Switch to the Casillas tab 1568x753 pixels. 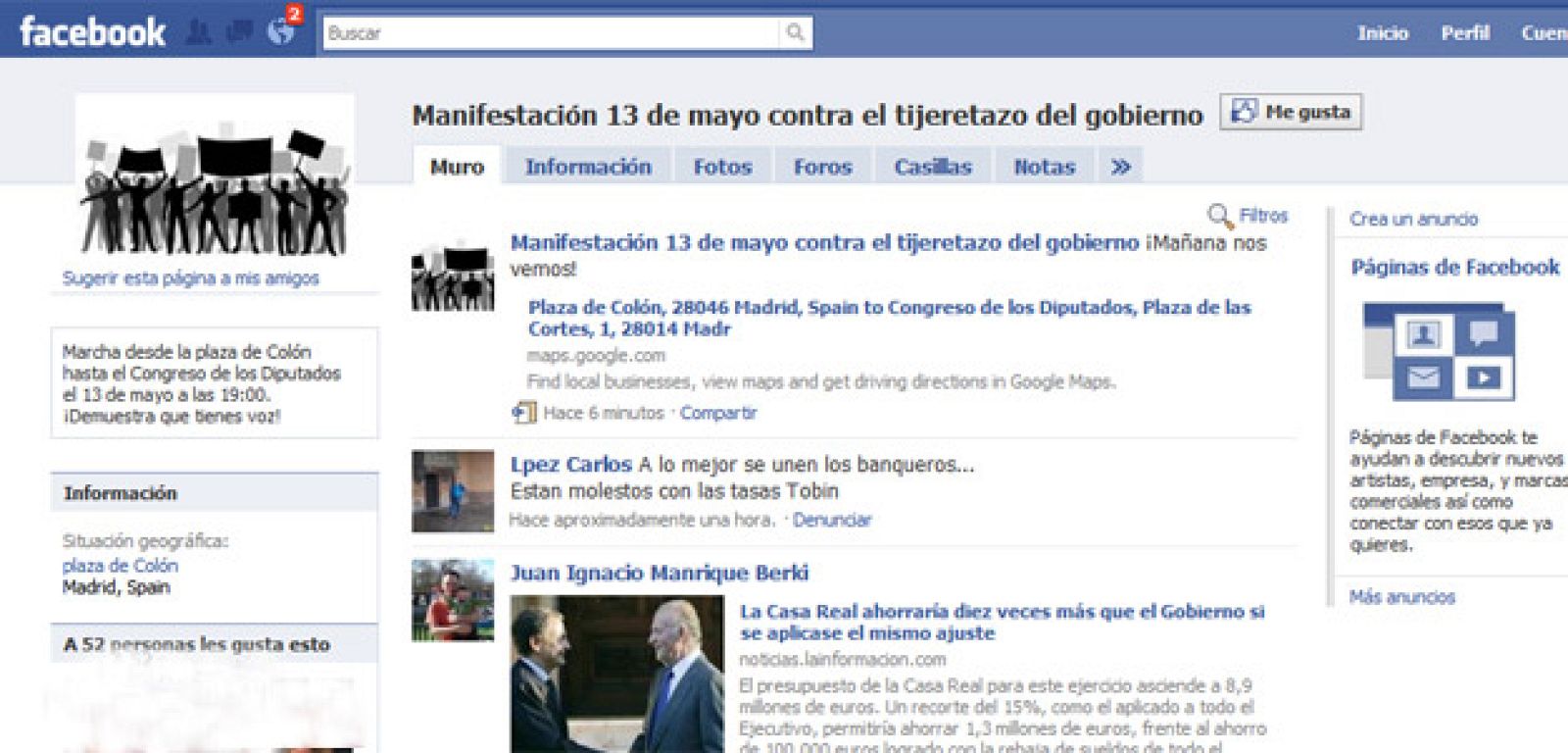(x=933, y=167)
